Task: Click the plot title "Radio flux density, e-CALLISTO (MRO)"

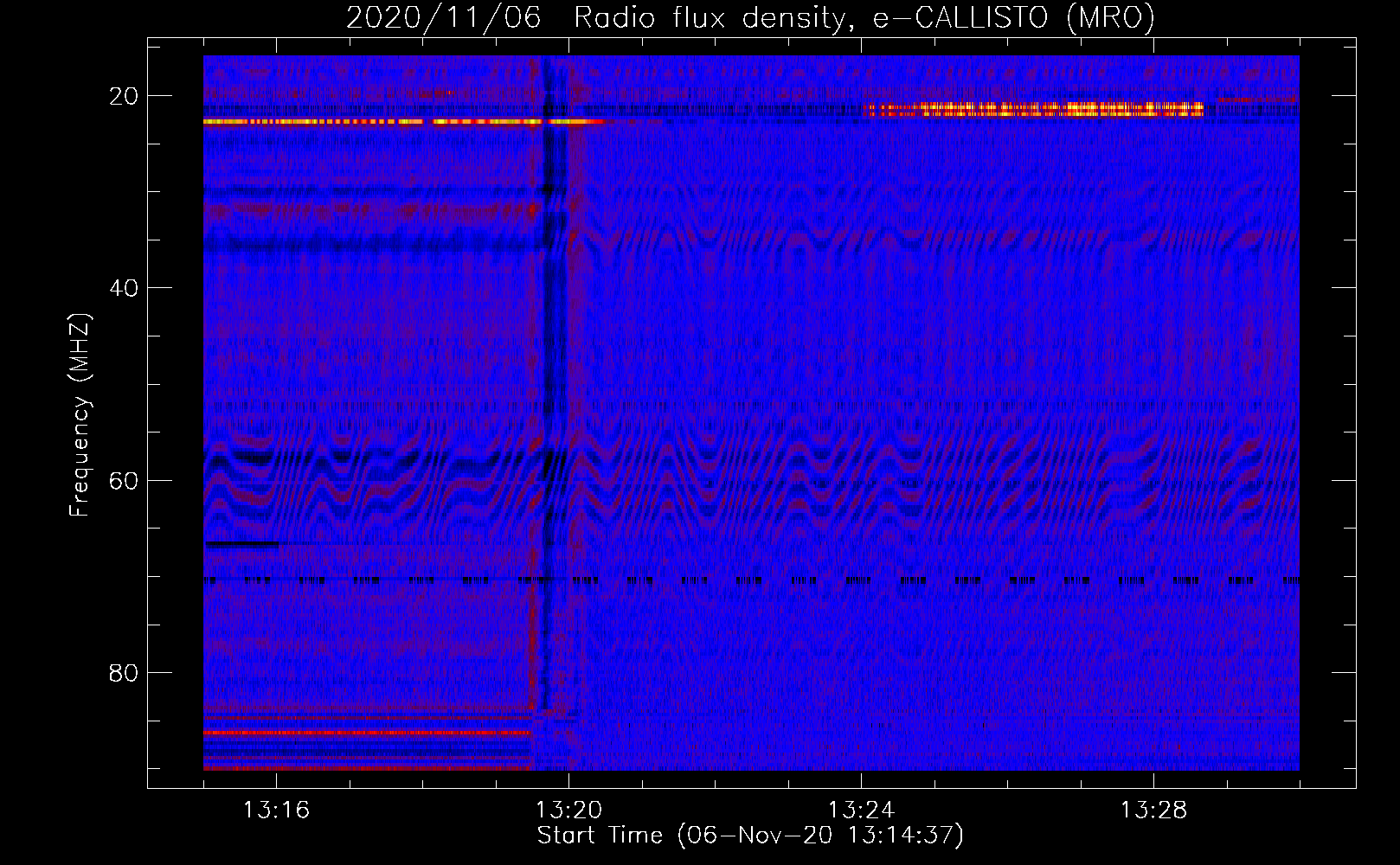Action: click(864, 18)
